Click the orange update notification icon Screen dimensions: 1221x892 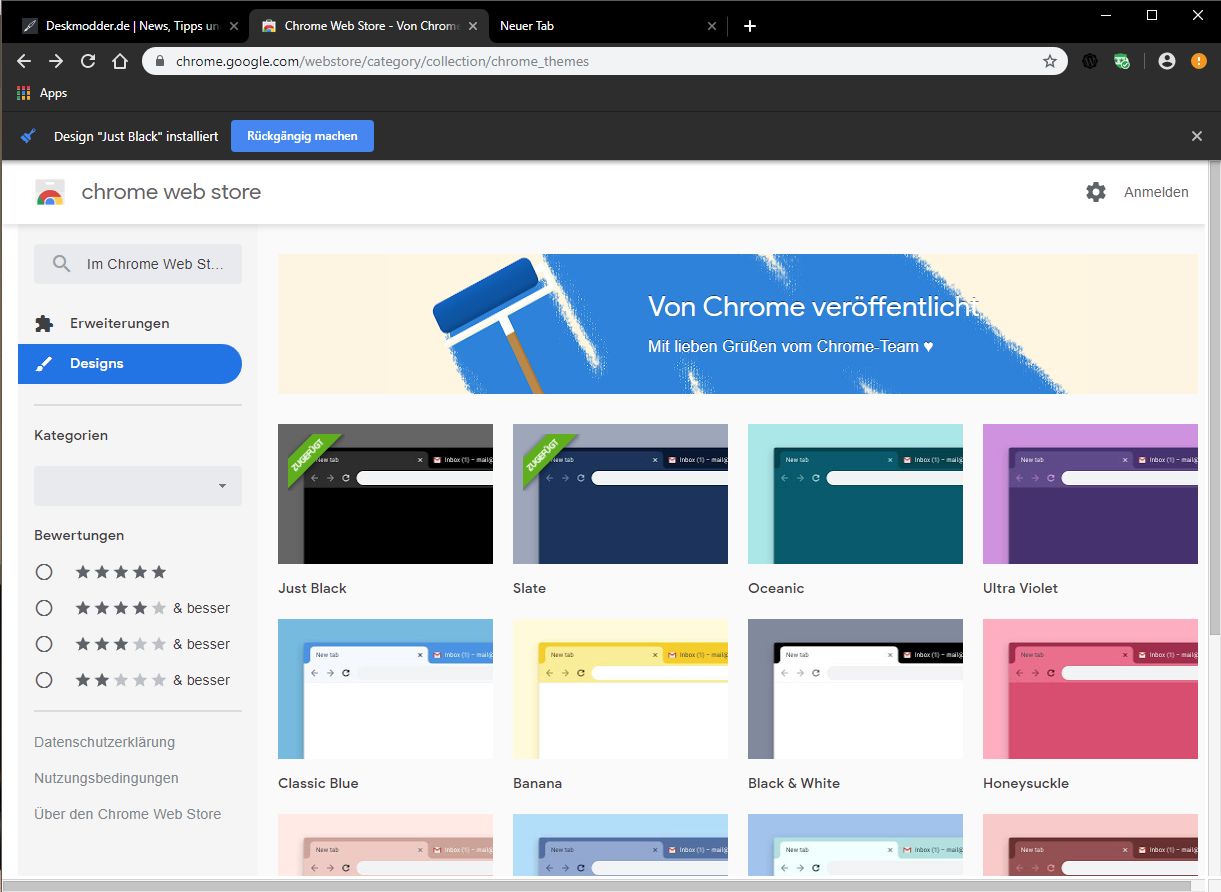click(1198, 61)
